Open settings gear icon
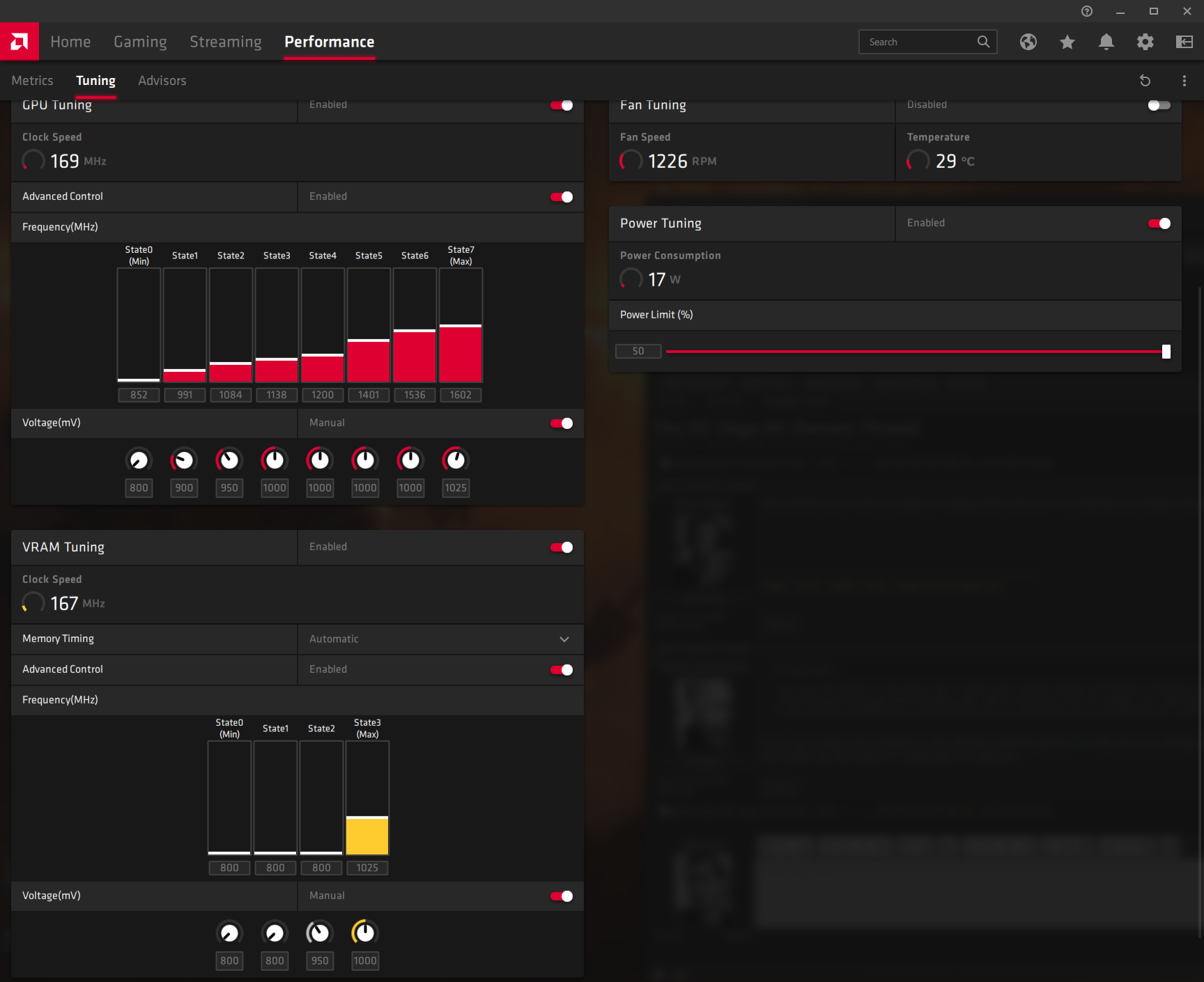This screenshot has width=1204, height=982. (1145, 42)
